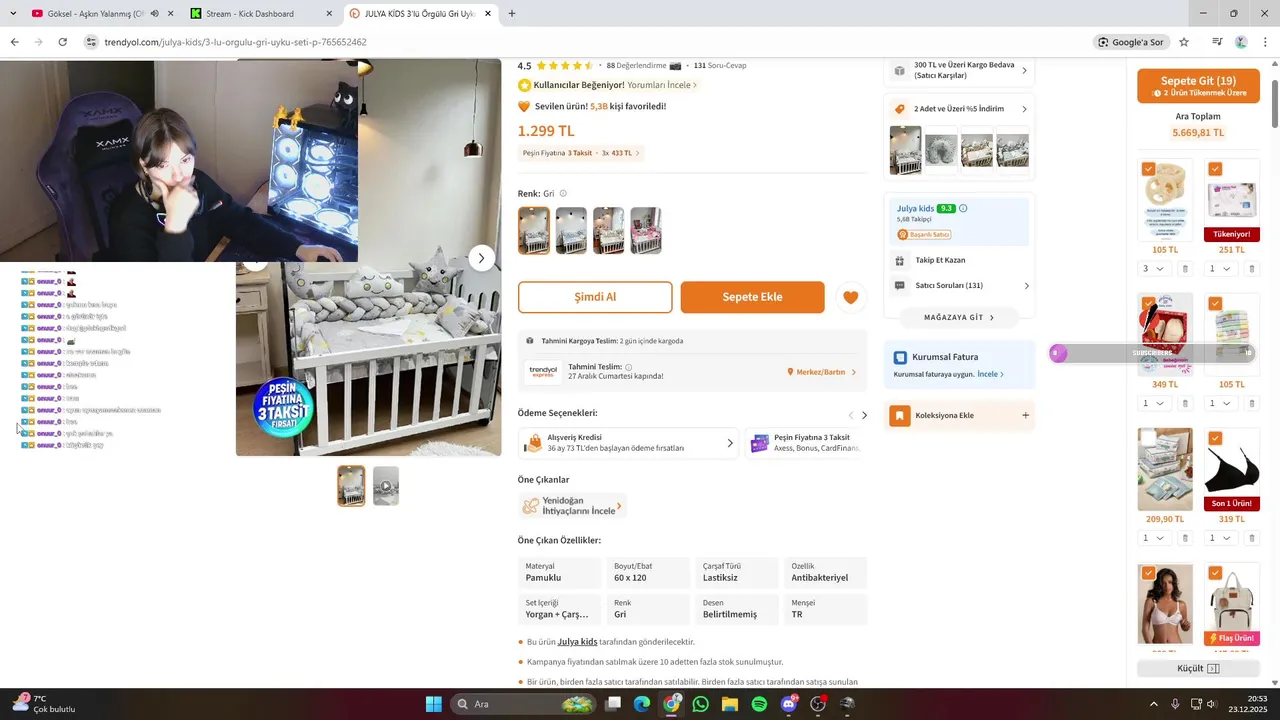Select the pink color variant swatch
Viewport: 1280px width, 720px height.
646,231
